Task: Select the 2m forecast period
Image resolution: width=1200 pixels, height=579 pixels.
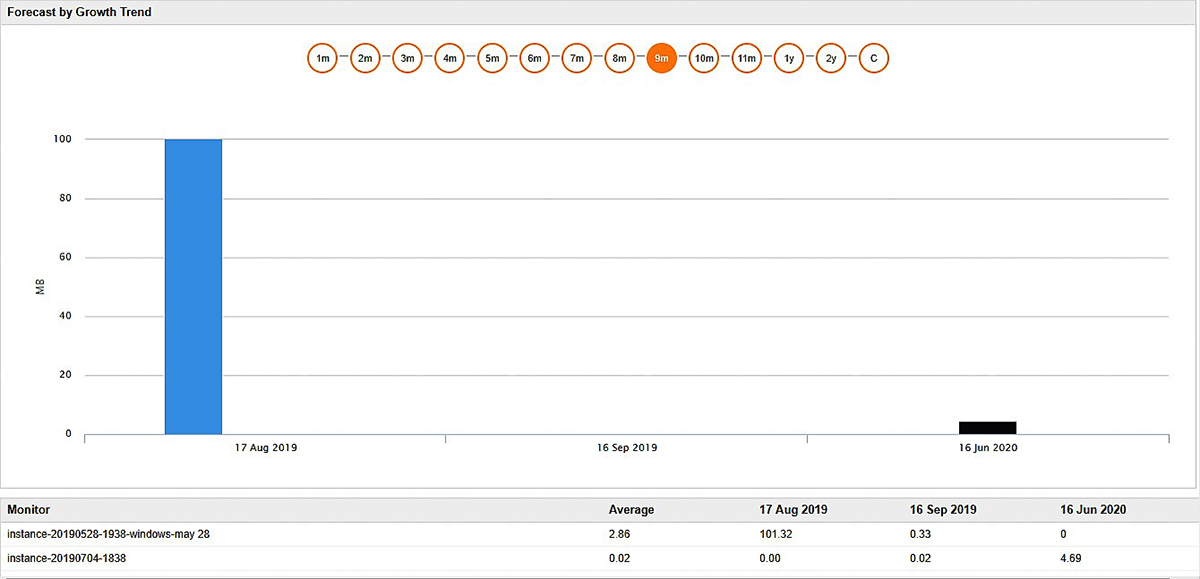Action: pyautogui.click(x=365, y=58)
